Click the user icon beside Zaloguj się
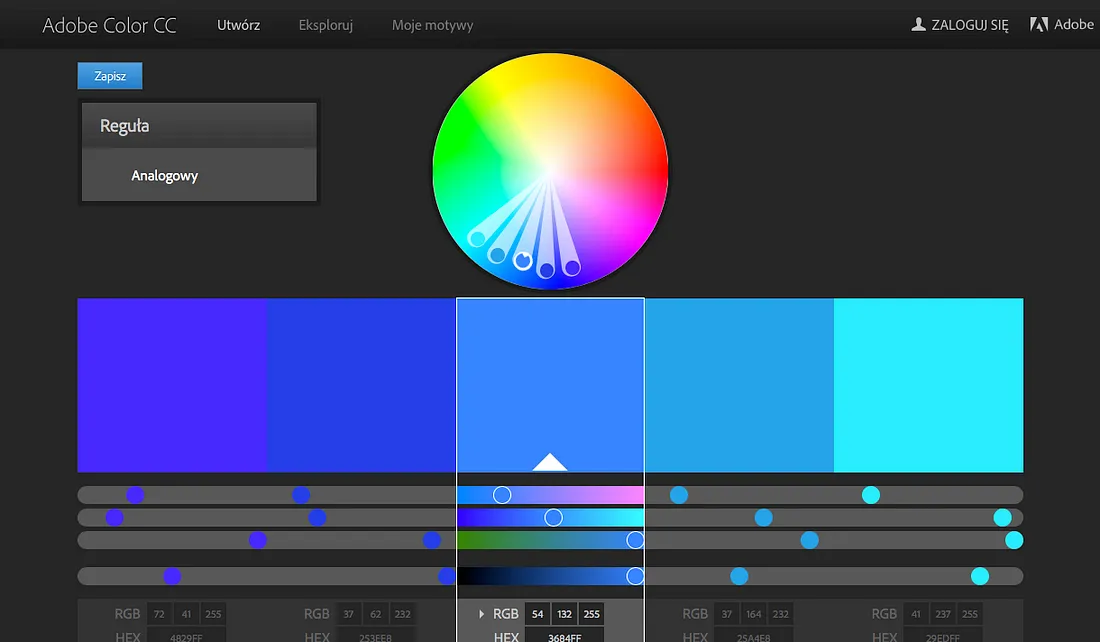 pyautogui.click(x=918, y=25)
